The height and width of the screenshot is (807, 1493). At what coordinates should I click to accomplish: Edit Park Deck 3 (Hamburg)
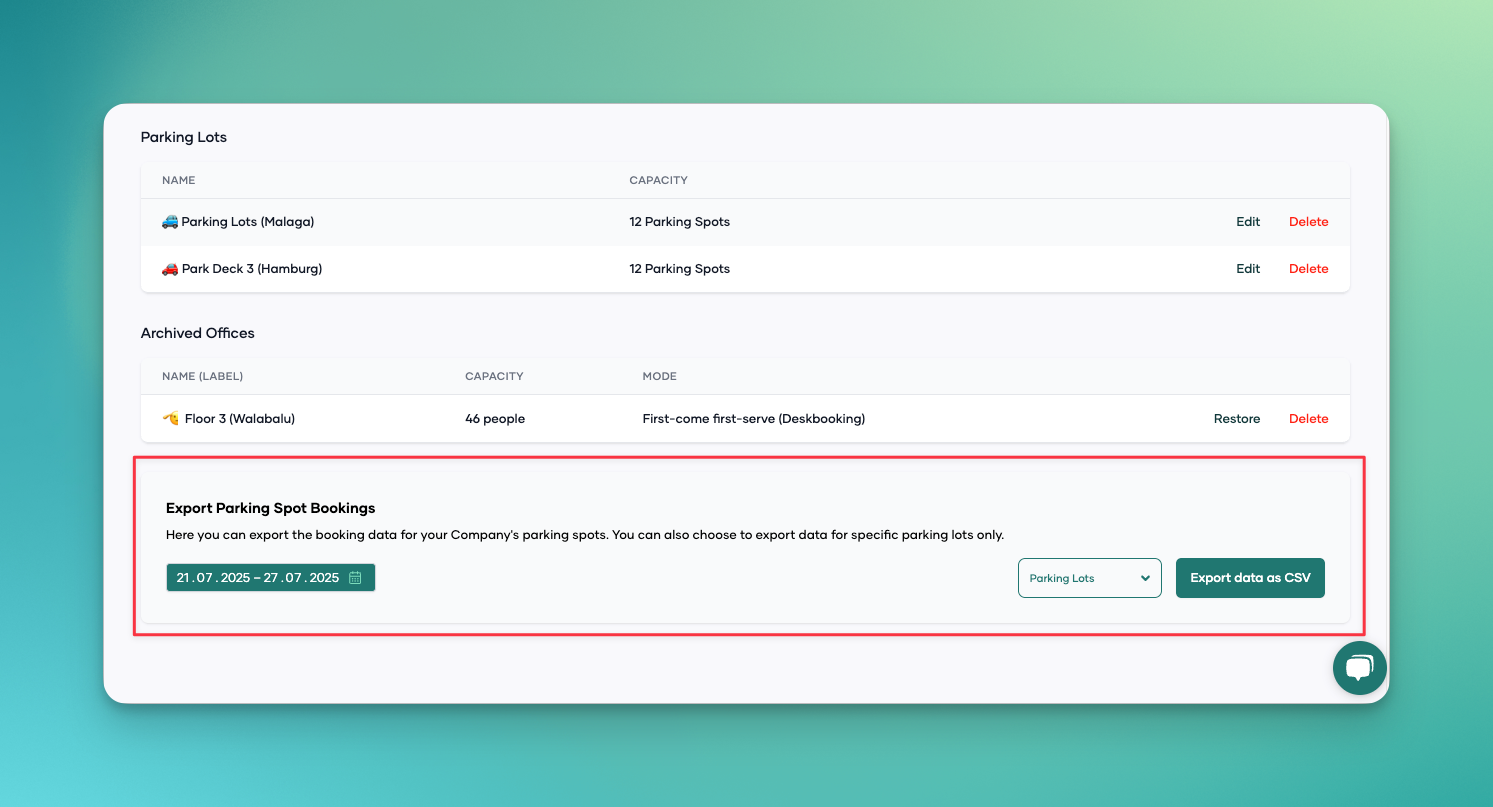point(1247,269)
